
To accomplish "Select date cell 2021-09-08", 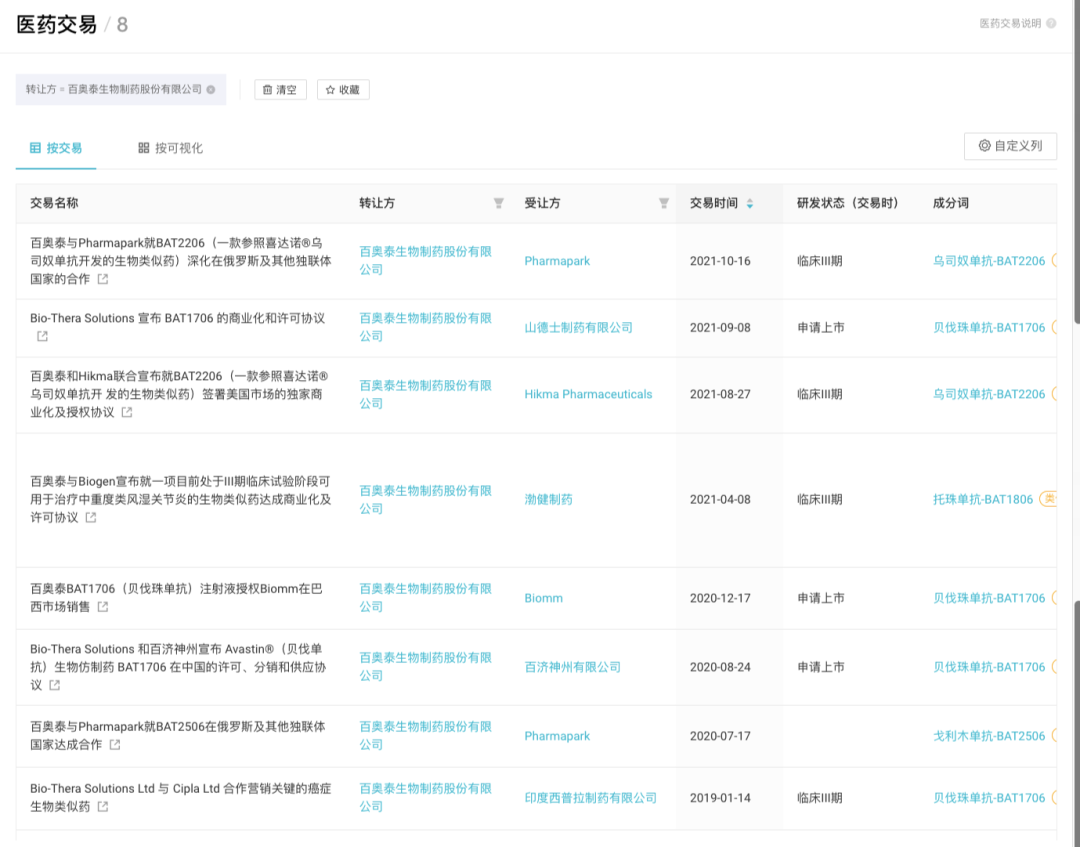I will click(720, 328).
